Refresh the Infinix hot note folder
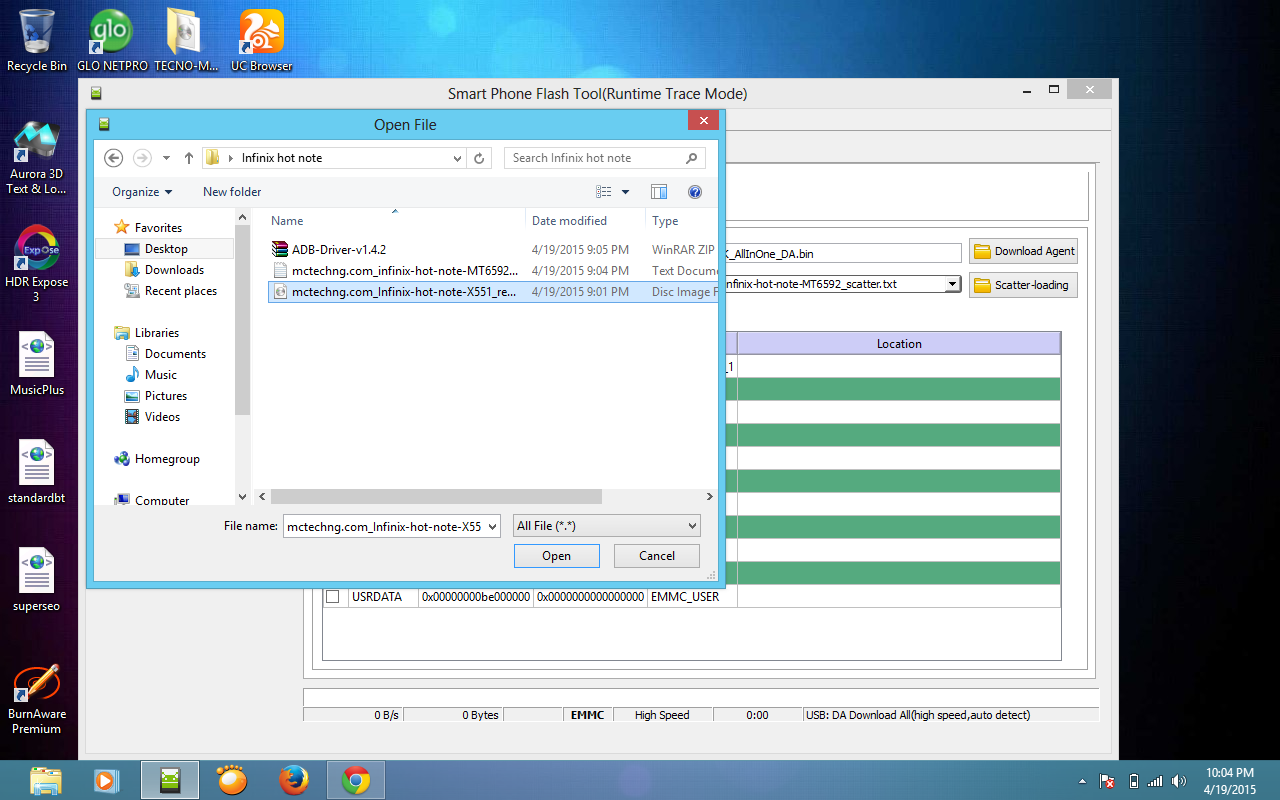This screenshot has height=800, width=1280. coord(480,158)
